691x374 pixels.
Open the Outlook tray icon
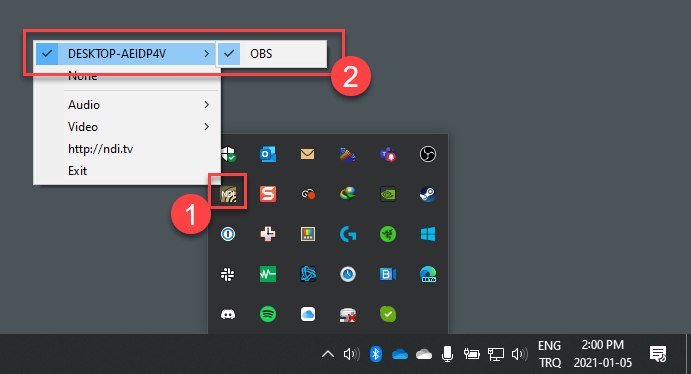tap(268, 154)
